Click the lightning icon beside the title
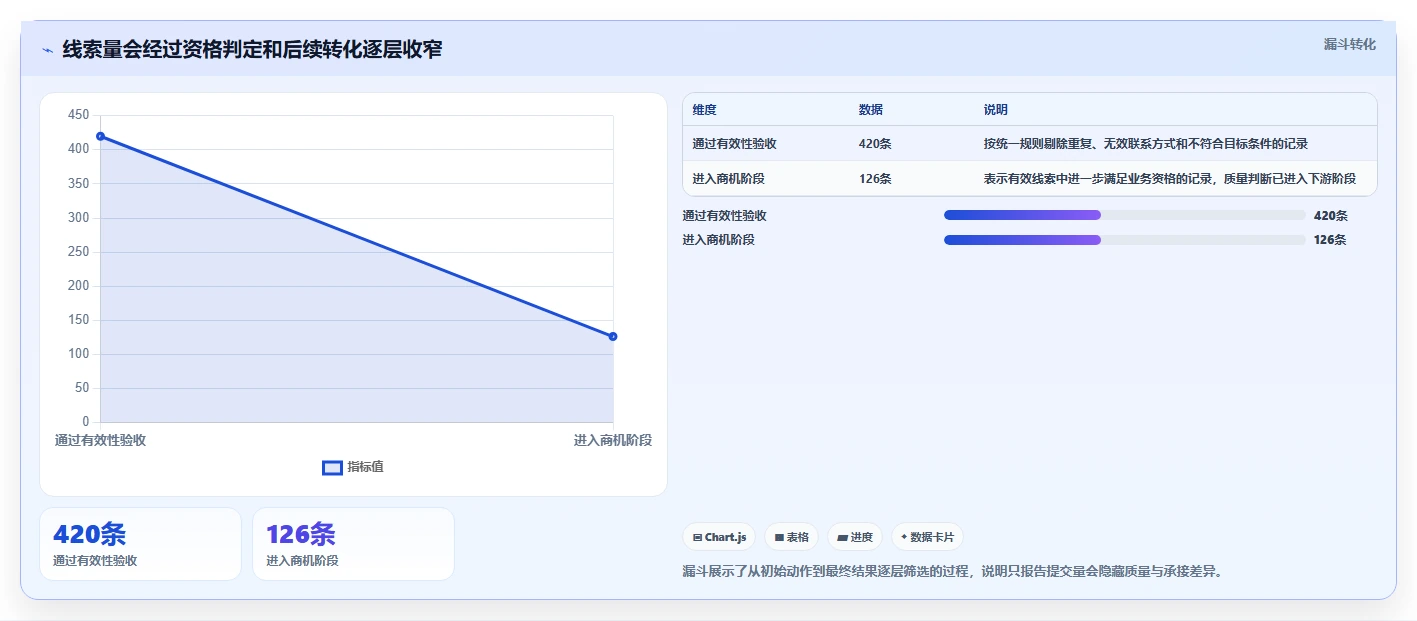 coord(47,49)
